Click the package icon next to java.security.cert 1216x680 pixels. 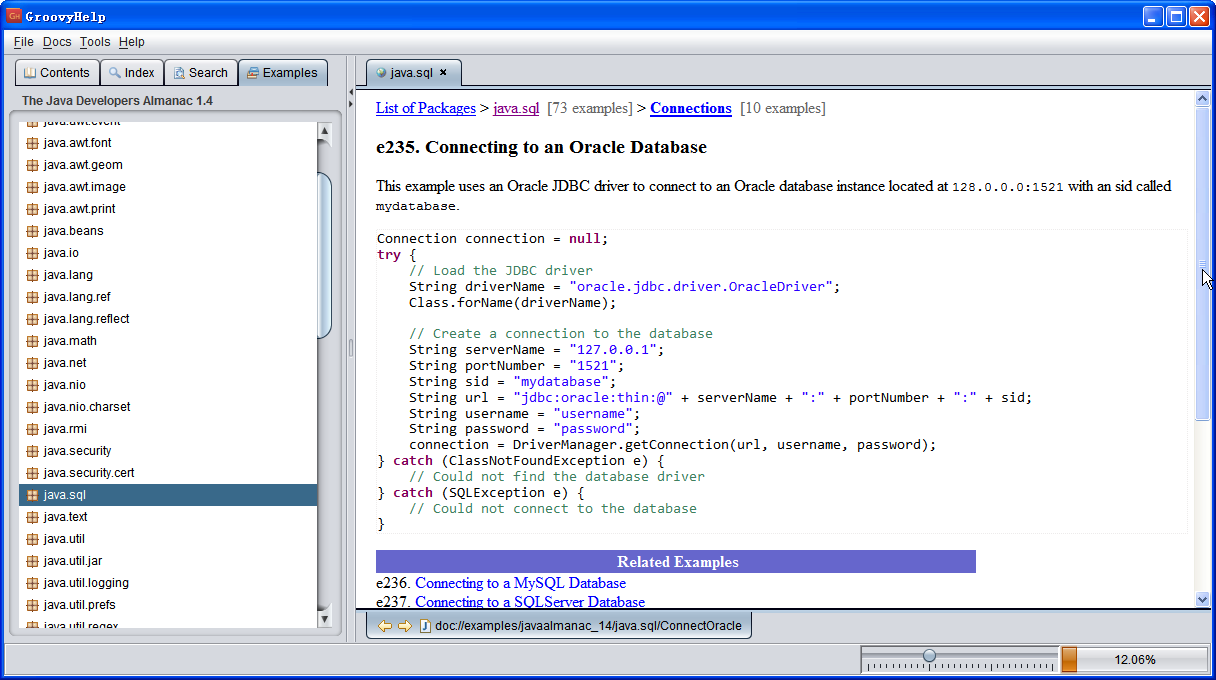[x=33, y=473]
